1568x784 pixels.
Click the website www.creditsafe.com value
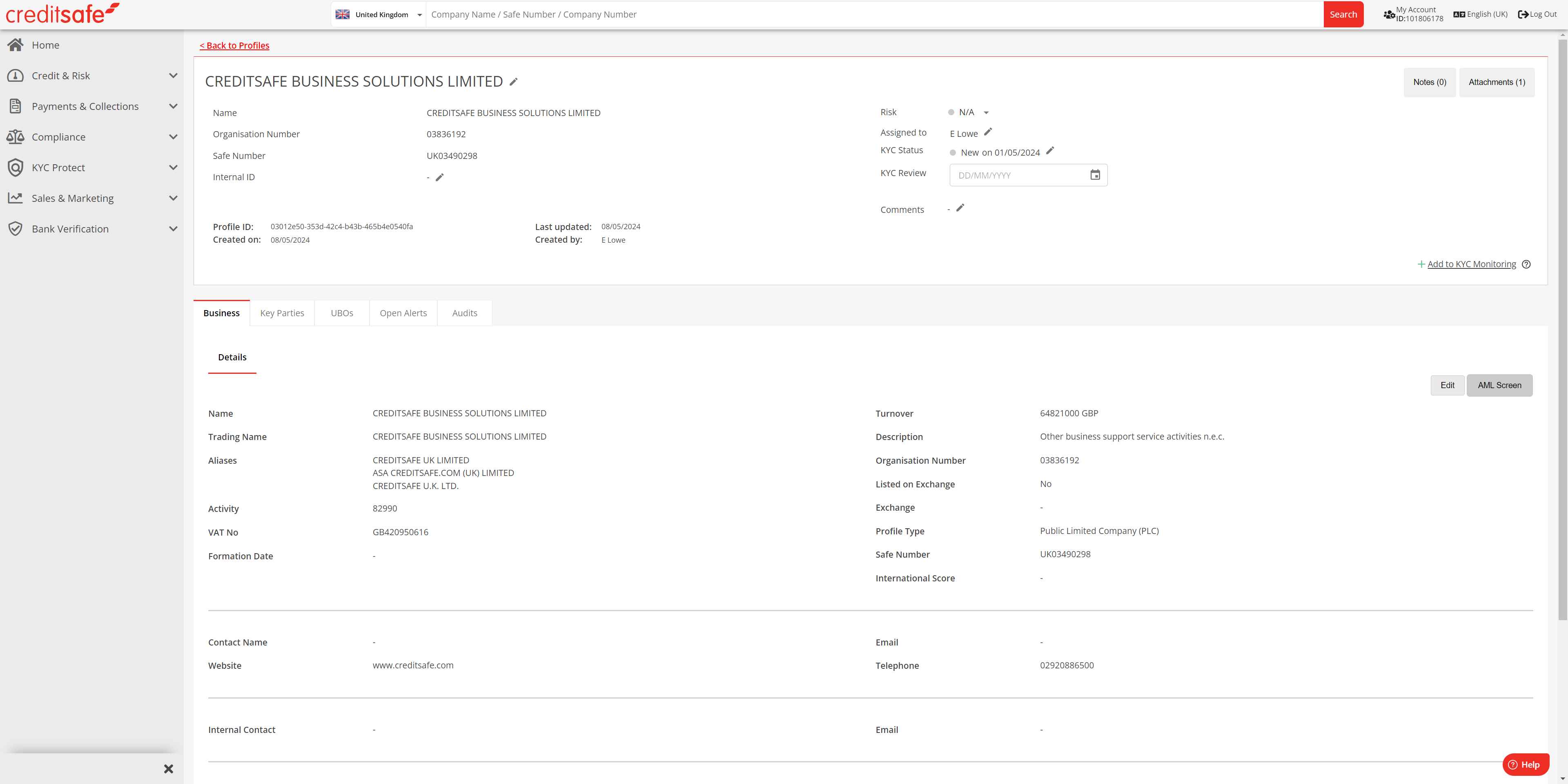pos(413,665)
